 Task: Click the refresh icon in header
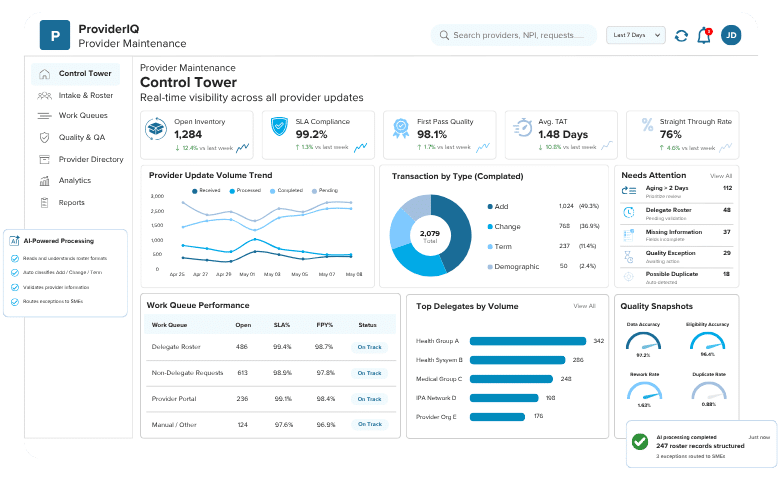coord(681,35)
